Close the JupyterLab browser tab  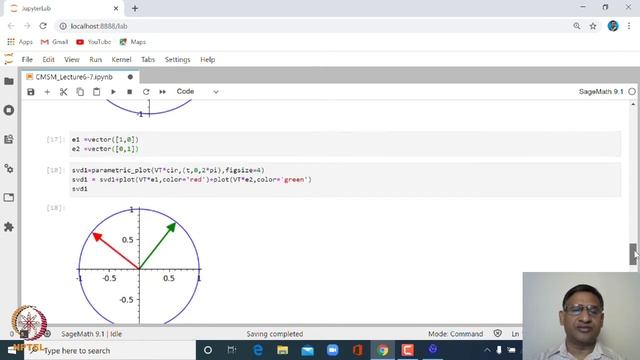(116, 8)
